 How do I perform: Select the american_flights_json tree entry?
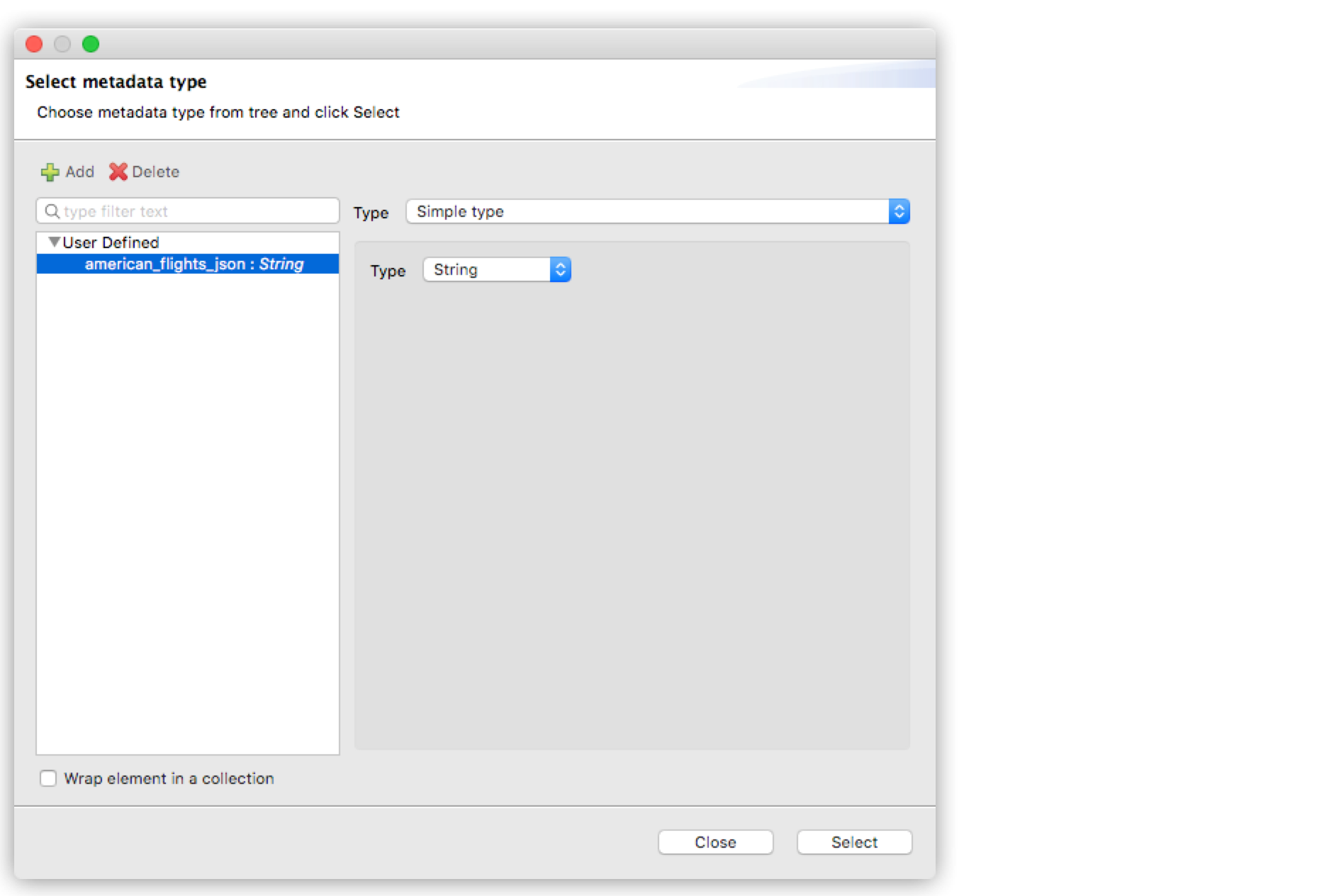tap(193, 263)
